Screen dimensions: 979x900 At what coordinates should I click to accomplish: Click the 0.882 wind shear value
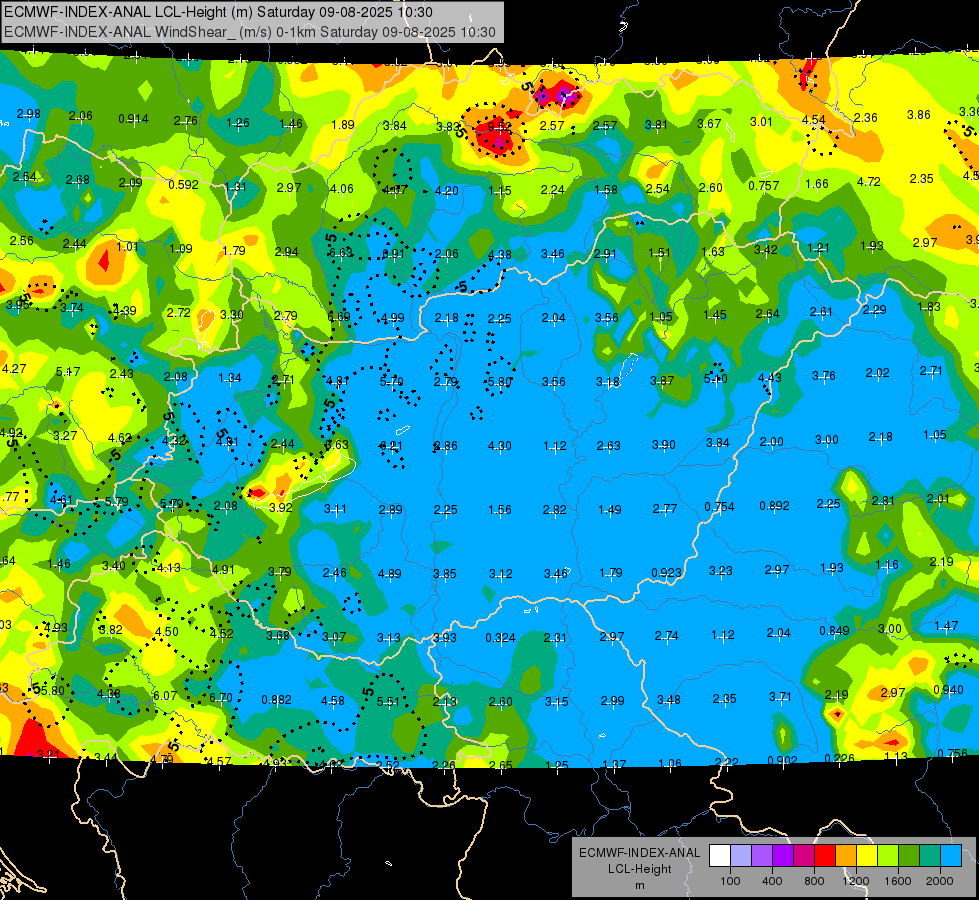(x=277, y=700)
